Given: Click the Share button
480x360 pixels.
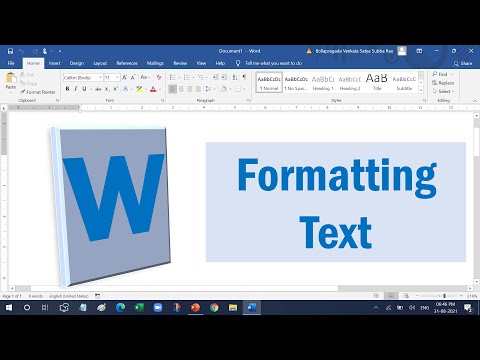Looking at the screenshot, I should click(463, 63).
